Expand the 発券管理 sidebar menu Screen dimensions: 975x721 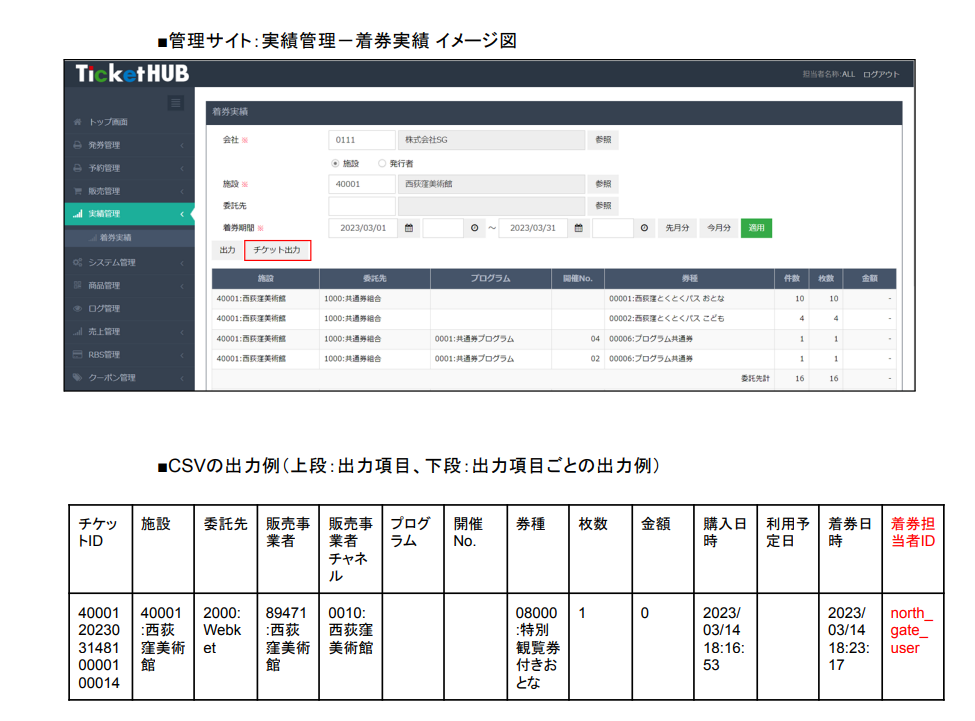[x=104, y=145]
